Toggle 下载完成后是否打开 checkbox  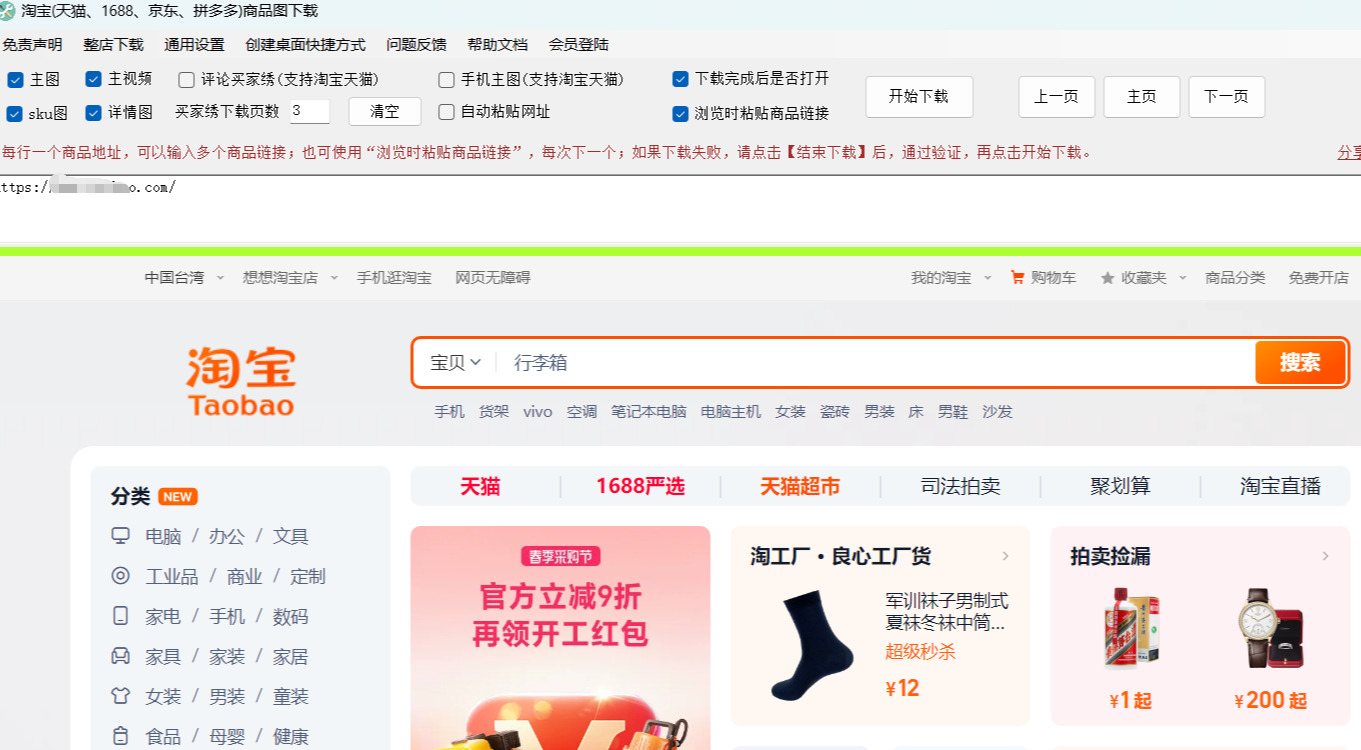click(680, 79)
